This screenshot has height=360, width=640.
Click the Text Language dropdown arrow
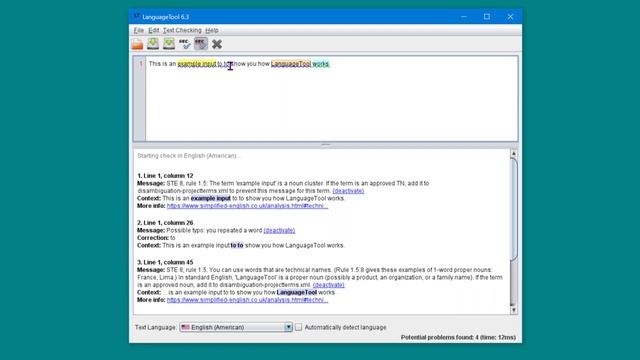pos(288,327)
